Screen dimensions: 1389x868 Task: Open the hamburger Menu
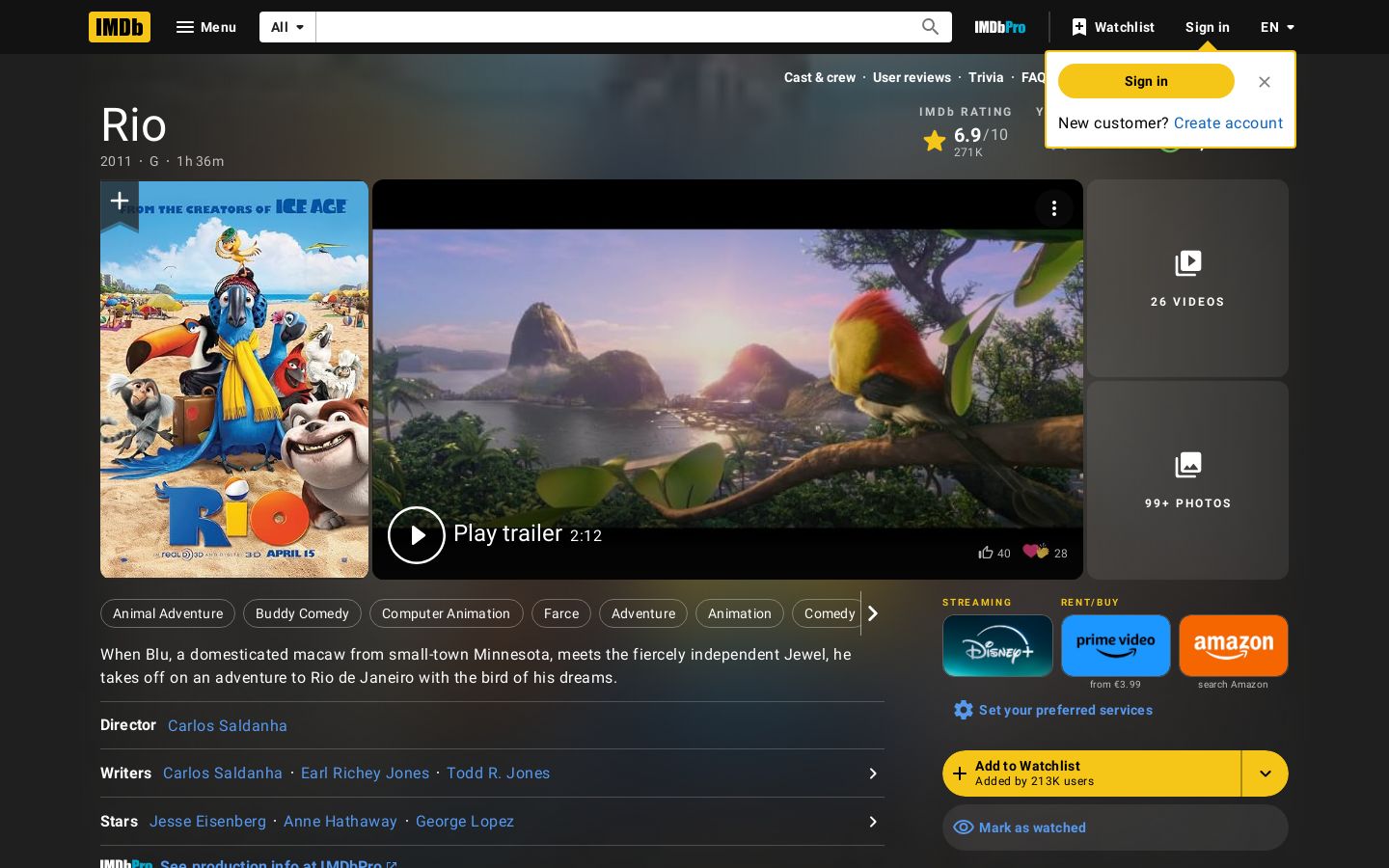[x=205, y=27]
